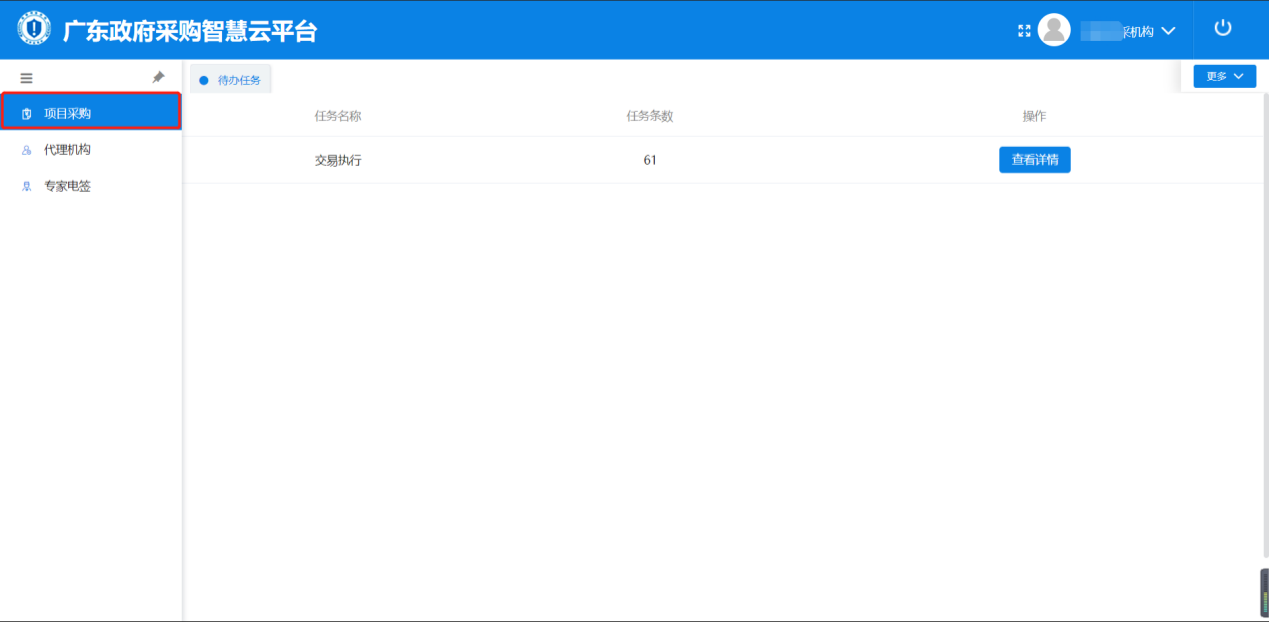The width and height of the screenshot is (1269, 622).
Task: Click the 项目采购 clipboard icon
Action: 27,114
